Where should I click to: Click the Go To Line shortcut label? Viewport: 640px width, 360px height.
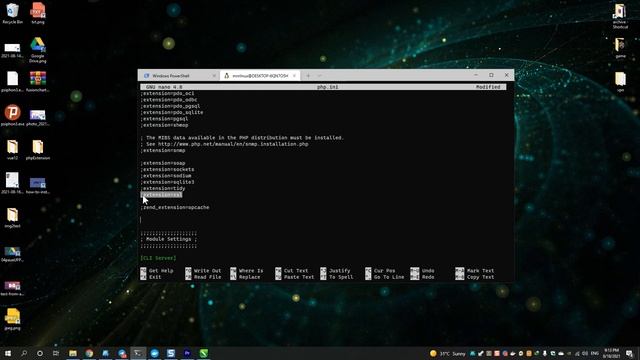point(389,277)
